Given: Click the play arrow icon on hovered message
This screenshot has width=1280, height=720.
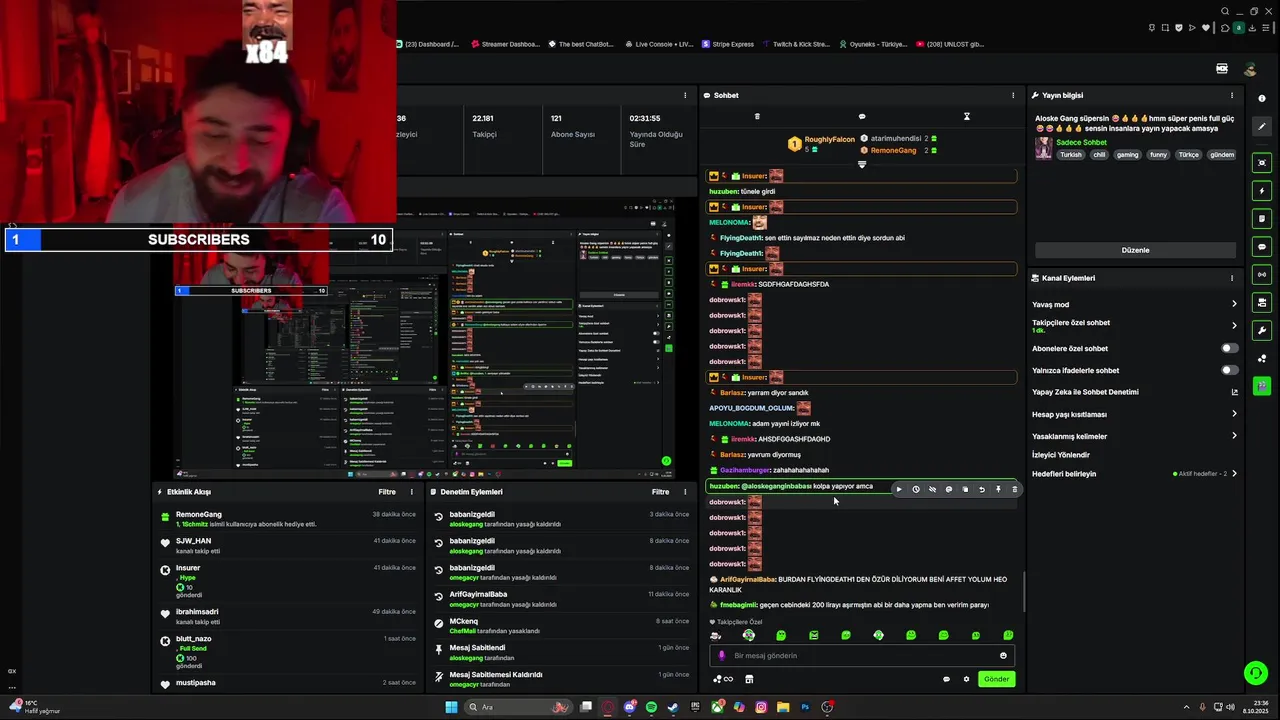Looking at the screenshot, I should coord(899,489).
